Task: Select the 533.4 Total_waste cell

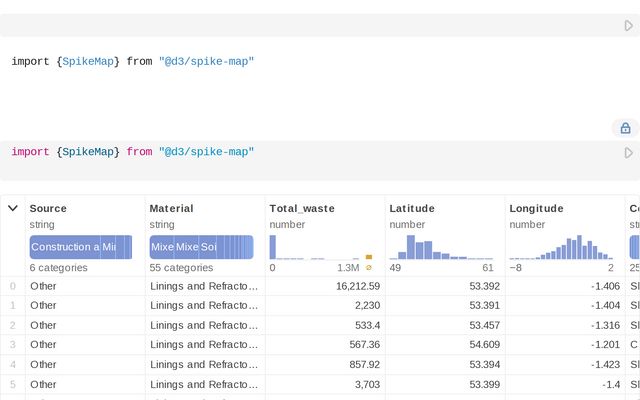Action: click(x=325, y=325)
